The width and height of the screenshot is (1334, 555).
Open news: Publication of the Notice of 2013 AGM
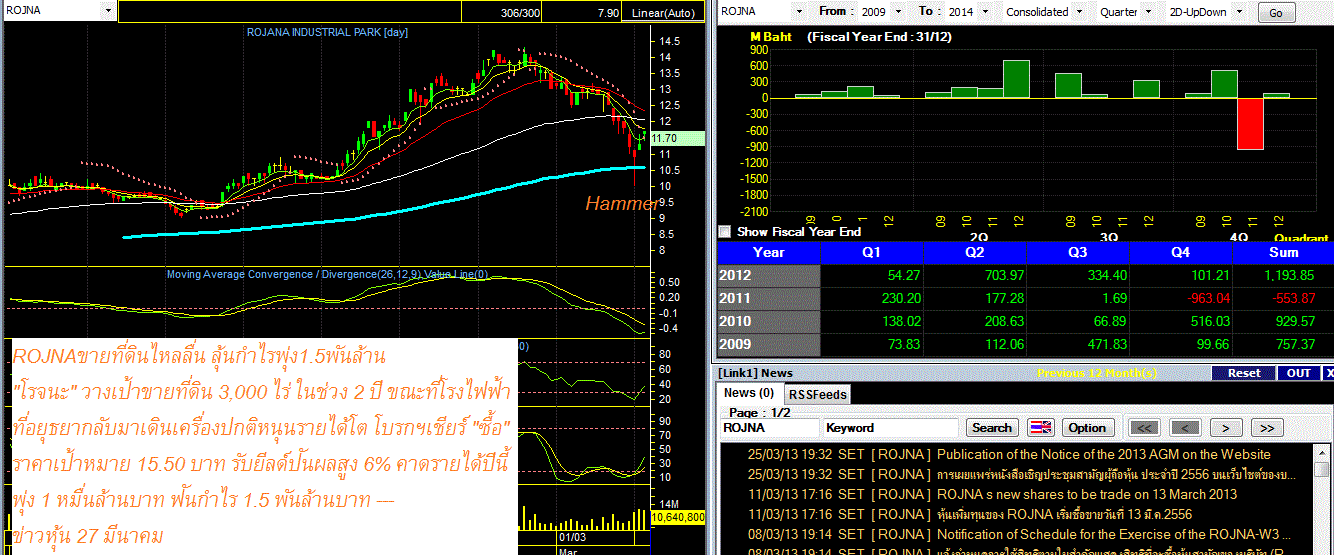[1104, 454]
